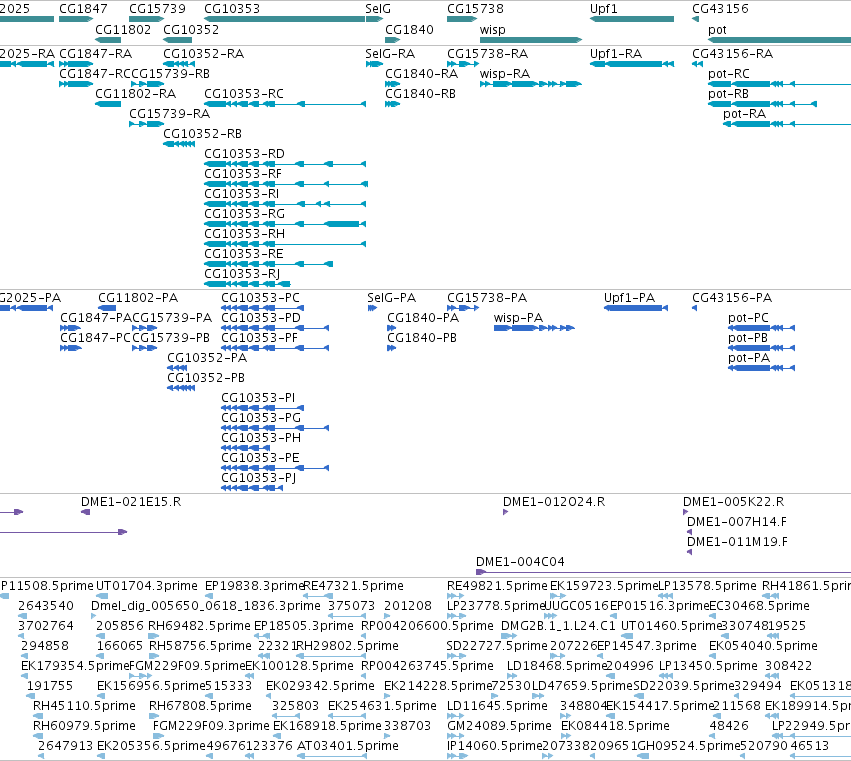Click the CG15739 gene label
Viewport: 851px width, 761px height.
point(157,9)
